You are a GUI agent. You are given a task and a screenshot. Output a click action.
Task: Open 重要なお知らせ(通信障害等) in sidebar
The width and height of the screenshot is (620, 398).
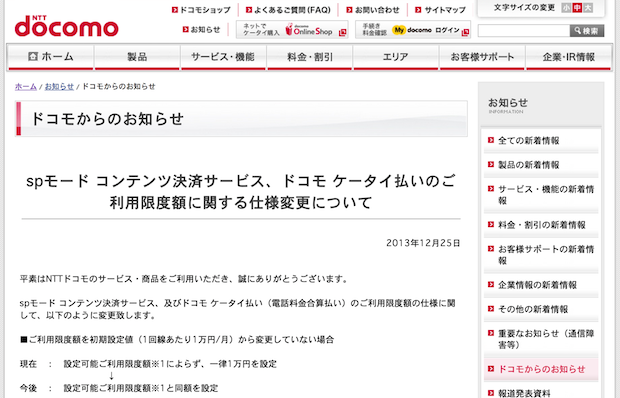541,339
